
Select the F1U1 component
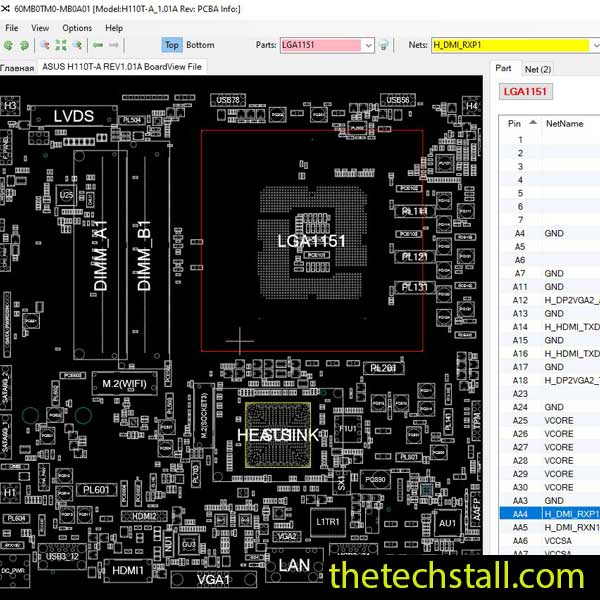347,429
